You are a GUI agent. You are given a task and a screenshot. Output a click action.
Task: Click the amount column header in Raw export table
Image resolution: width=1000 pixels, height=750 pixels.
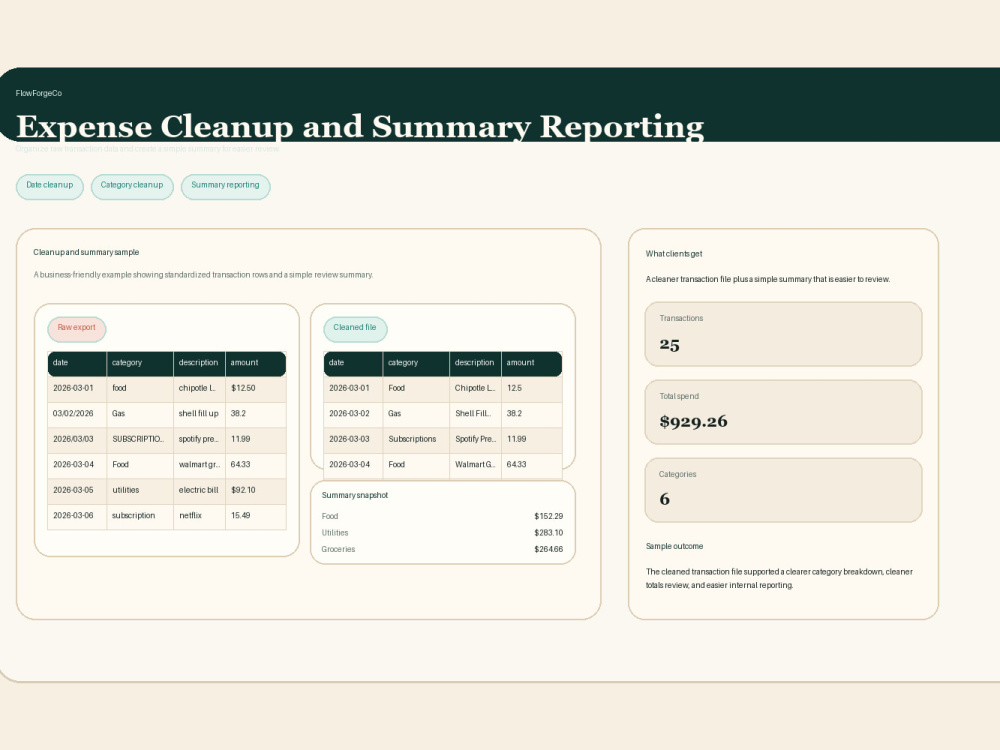coord(256,364)
